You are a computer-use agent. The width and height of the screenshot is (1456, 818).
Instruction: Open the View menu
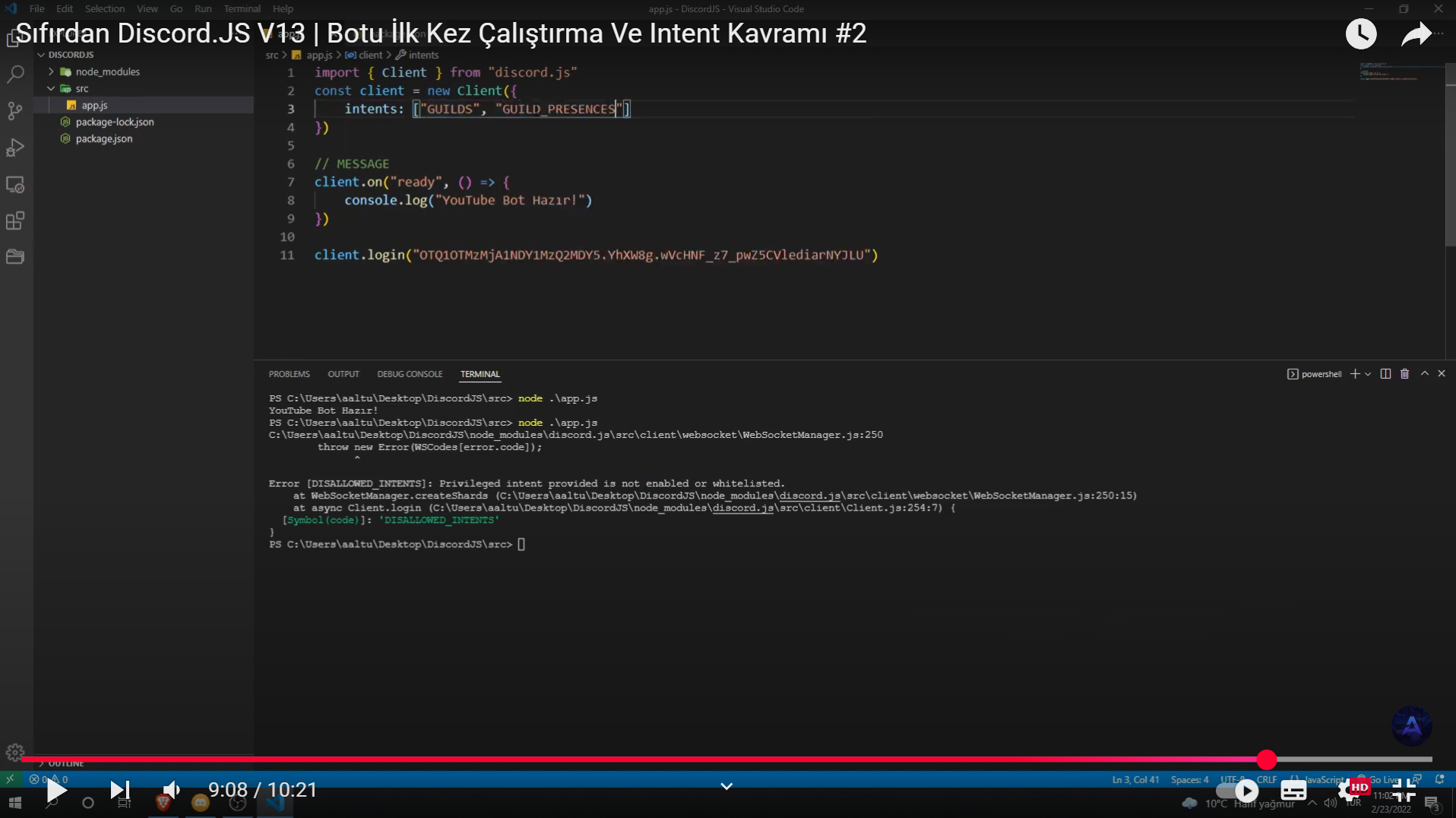point(147,8)
